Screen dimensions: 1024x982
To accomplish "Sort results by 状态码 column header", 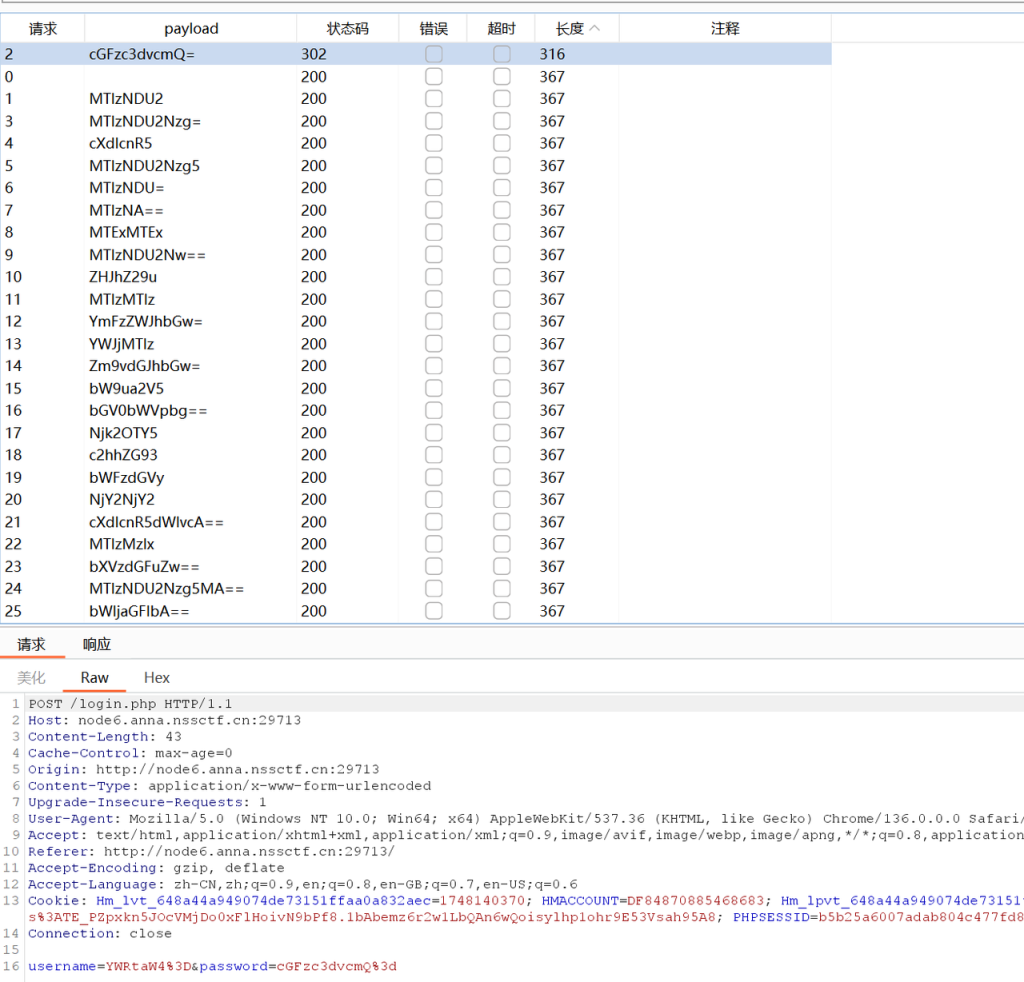I will [347, 29].
